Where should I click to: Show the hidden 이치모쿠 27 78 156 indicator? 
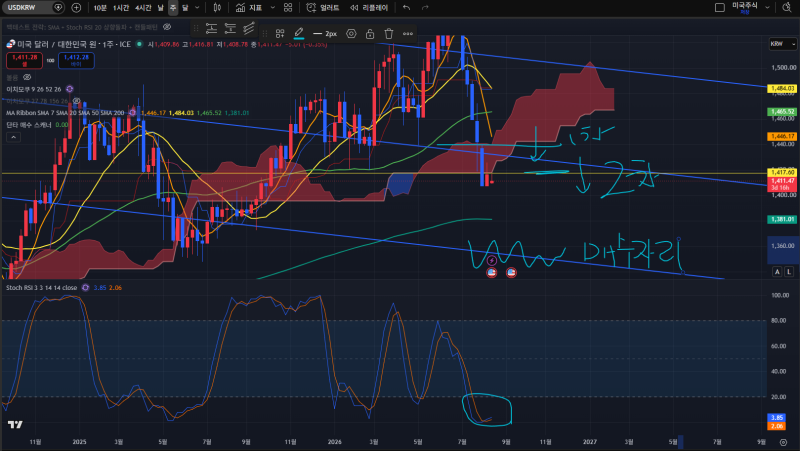tap(77, 101)
